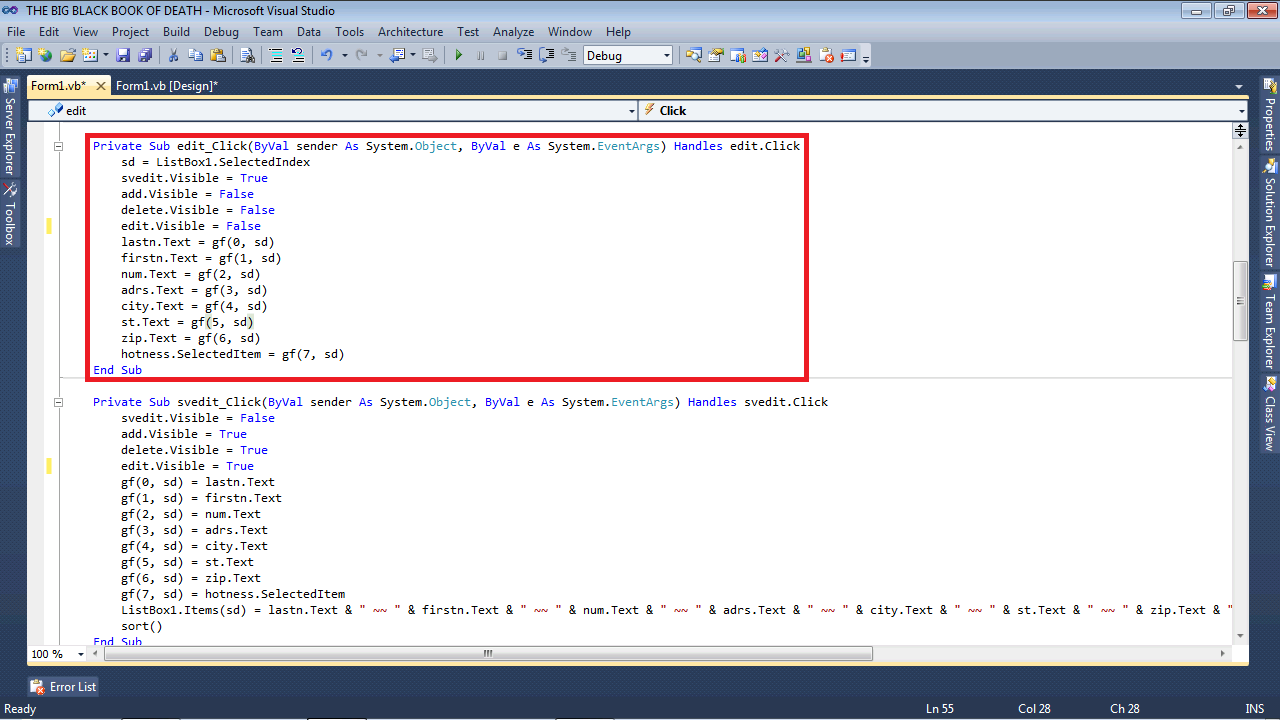Open the Navigate Backward dropdown arrow
This screenshot has height=720, width=1280.
point(413,55)
